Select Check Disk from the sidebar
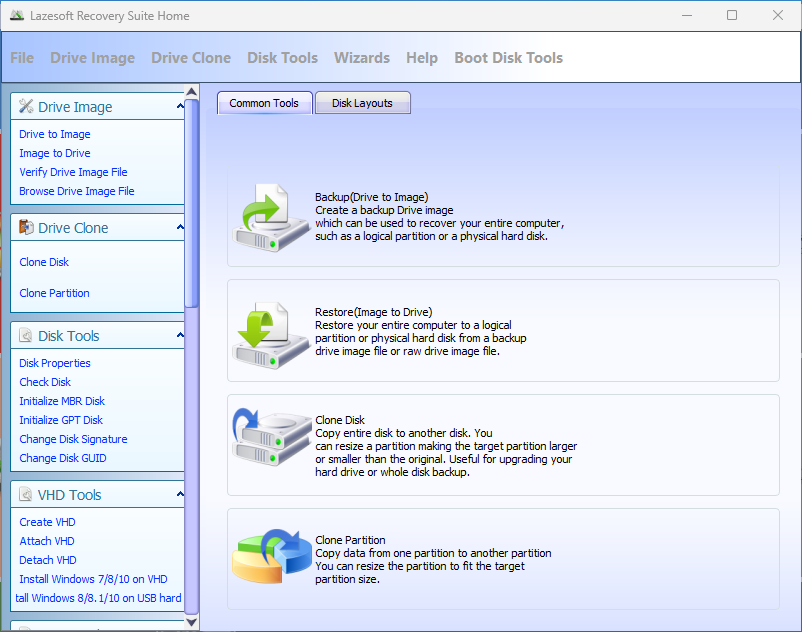 pos(45,381)
